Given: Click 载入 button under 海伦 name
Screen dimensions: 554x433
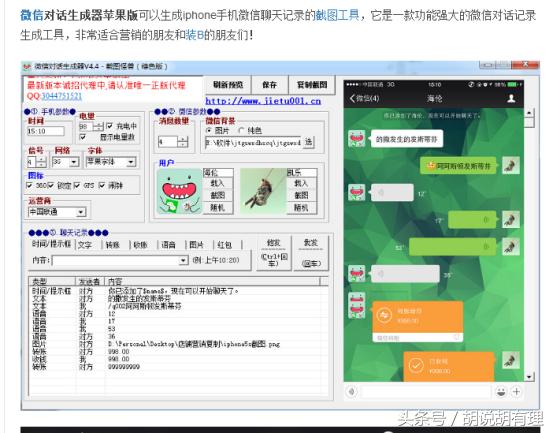Looking at the screenshot, I should (x=218, y=183).
